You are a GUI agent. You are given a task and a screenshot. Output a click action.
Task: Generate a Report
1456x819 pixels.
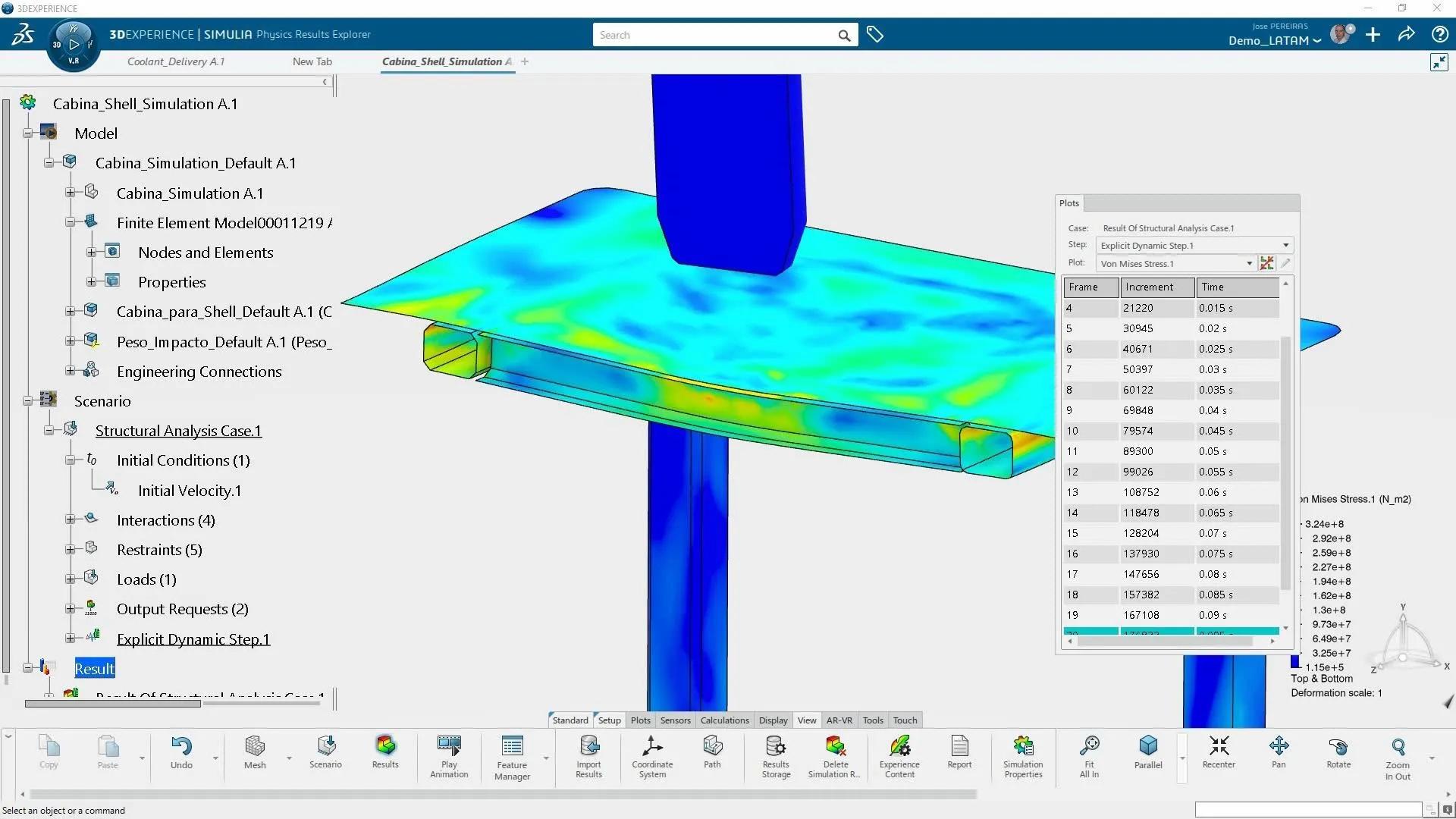959,755
